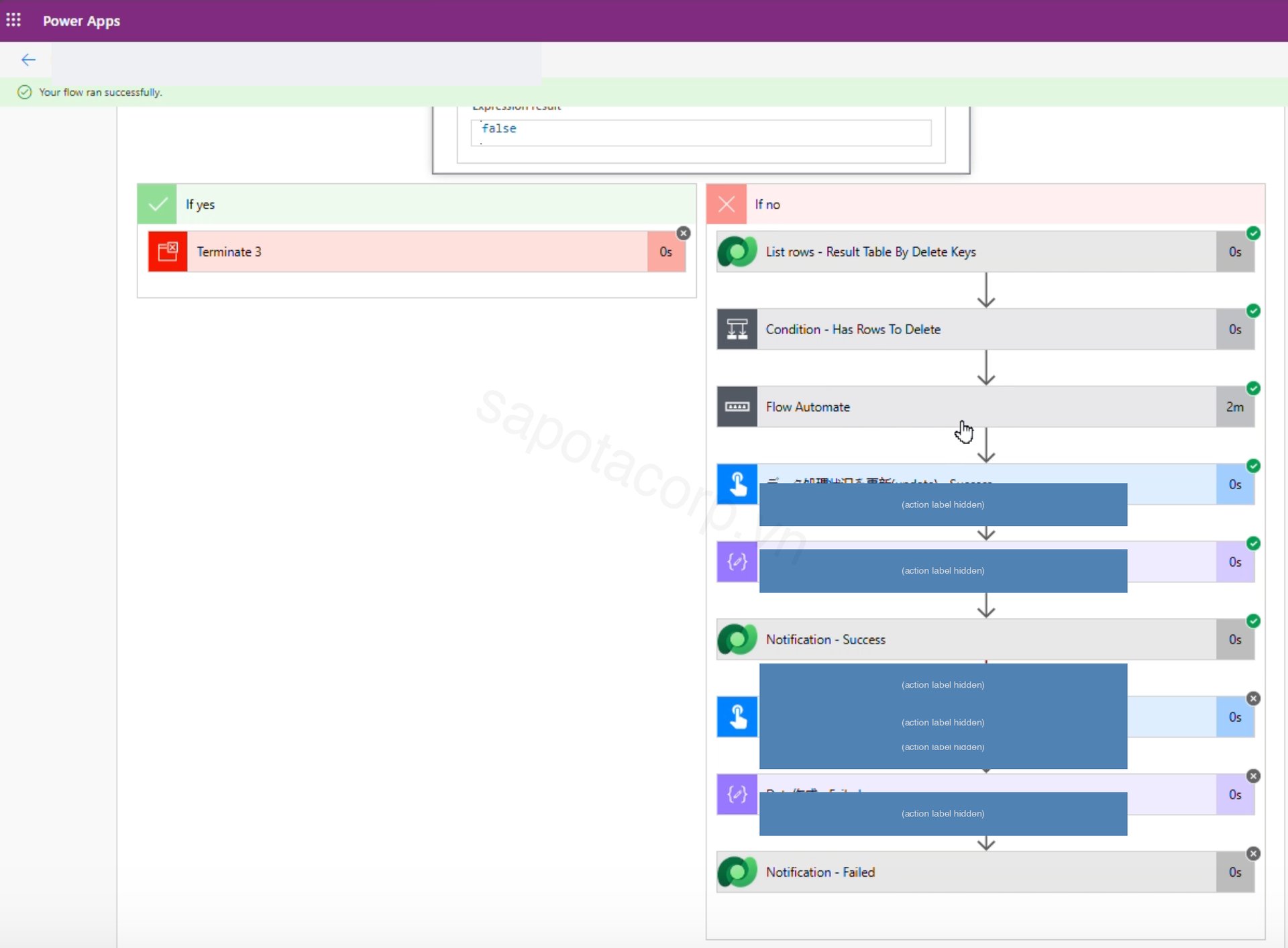Click the 2m duration on Flow Automate

1235,407
